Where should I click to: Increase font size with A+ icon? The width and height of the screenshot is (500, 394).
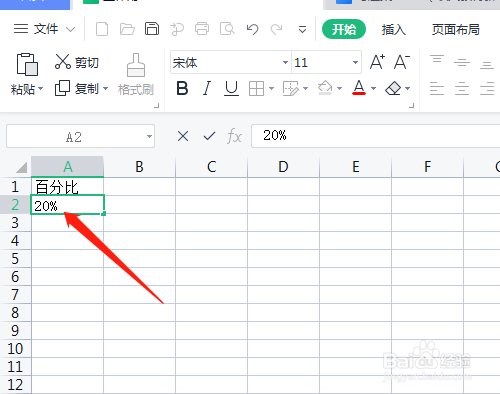(x=377, y=62)
